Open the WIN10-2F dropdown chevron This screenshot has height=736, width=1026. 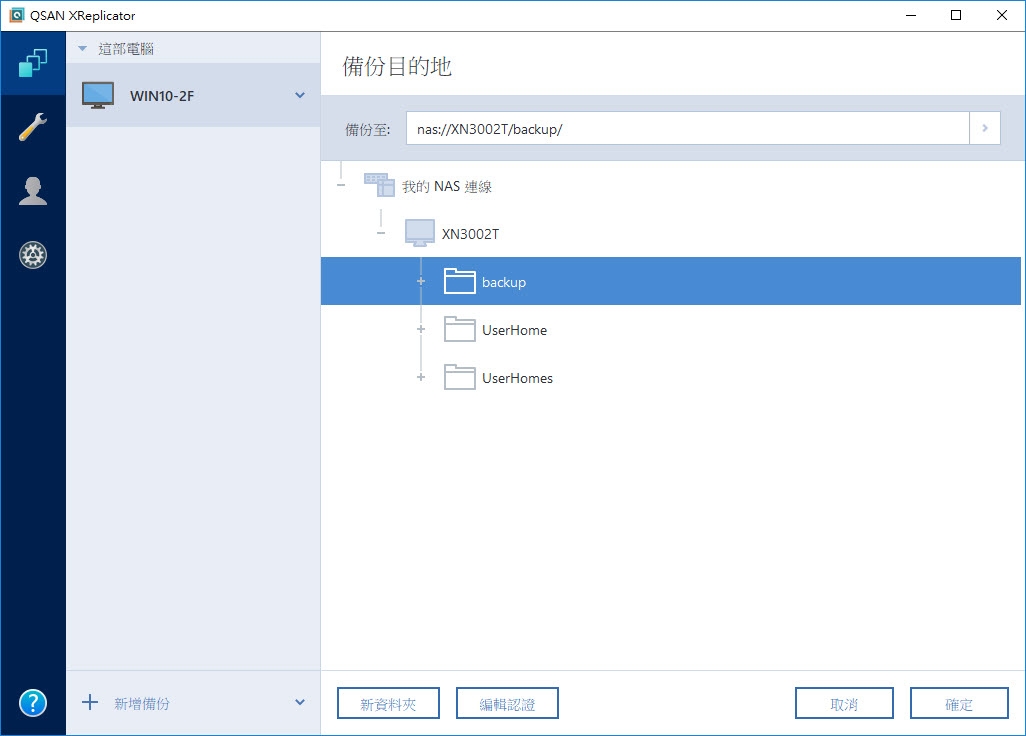[300, 96]
